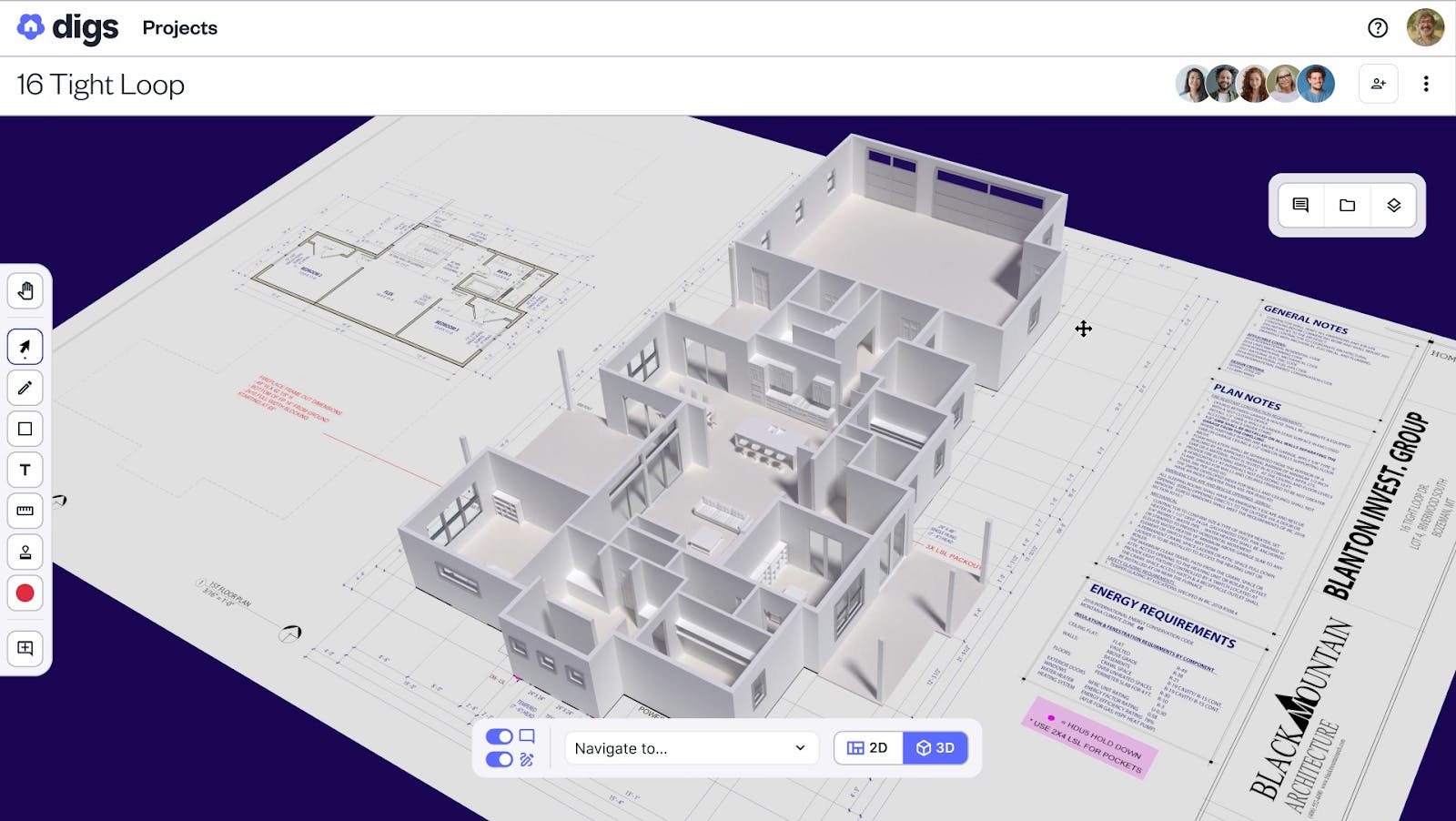This screenshot has width=1456, height=821.
Task: Open the layers panel
Action: coord(1393,206)
